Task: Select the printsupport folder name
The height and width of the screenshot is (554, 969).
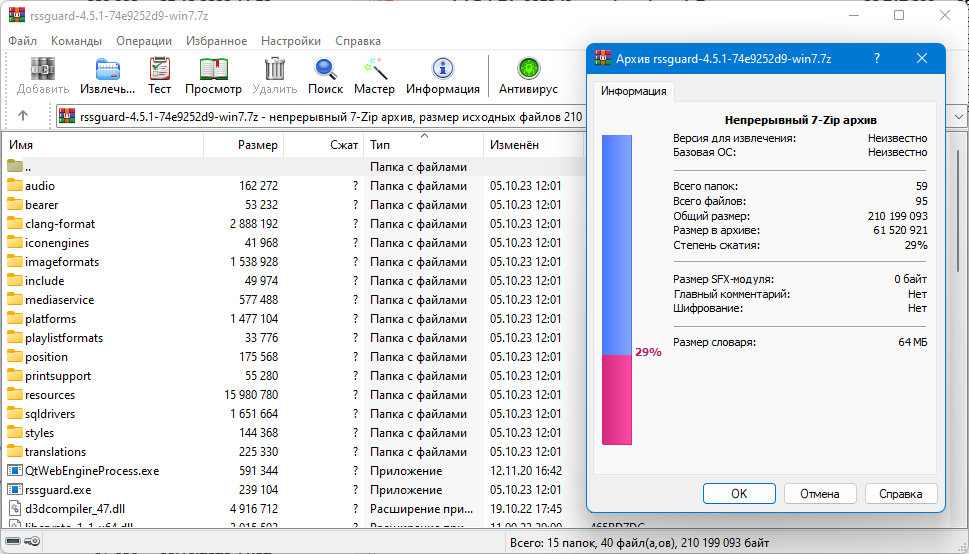Action: (58, 376)
